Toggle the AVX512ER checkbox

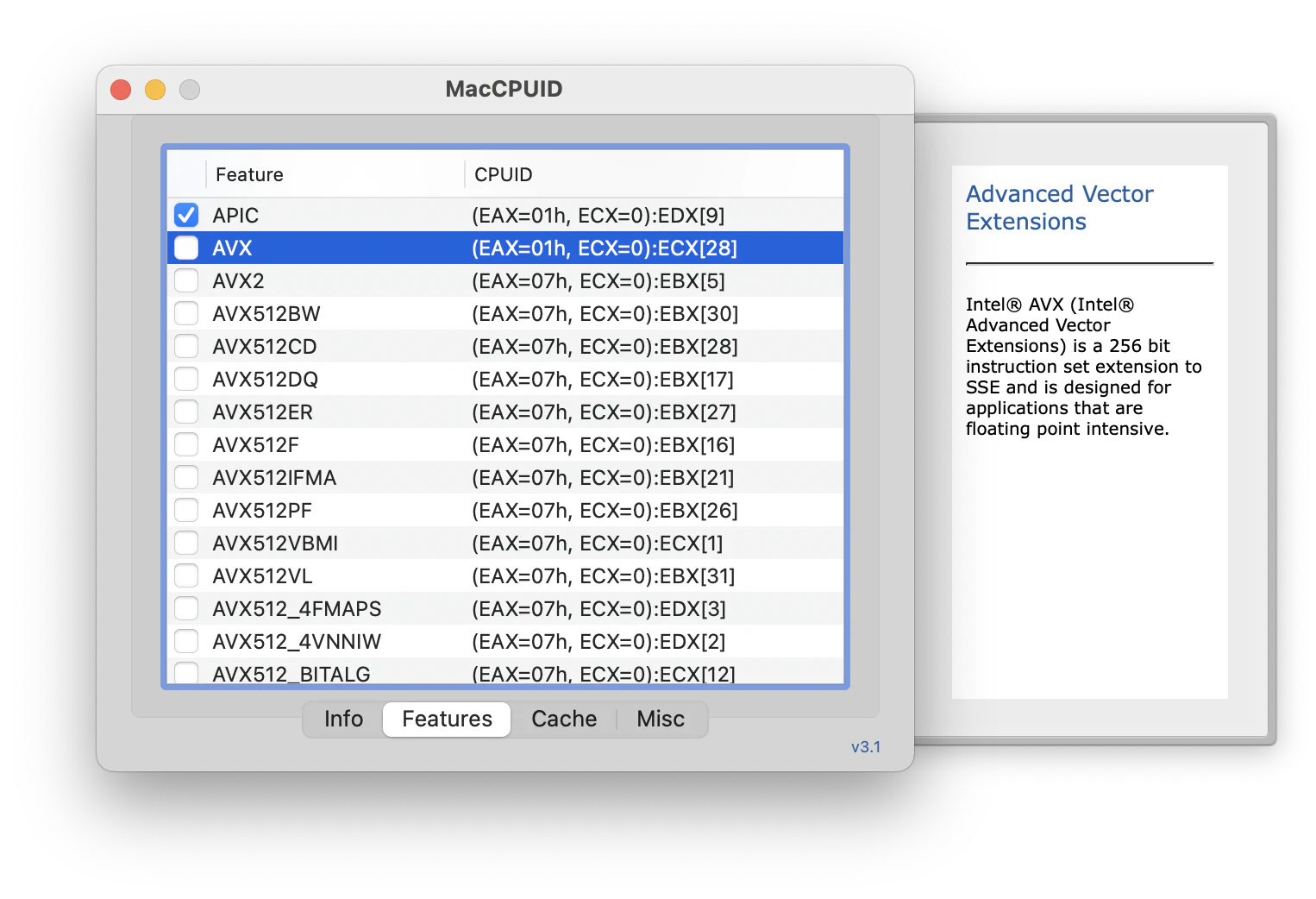coord(186,412)
